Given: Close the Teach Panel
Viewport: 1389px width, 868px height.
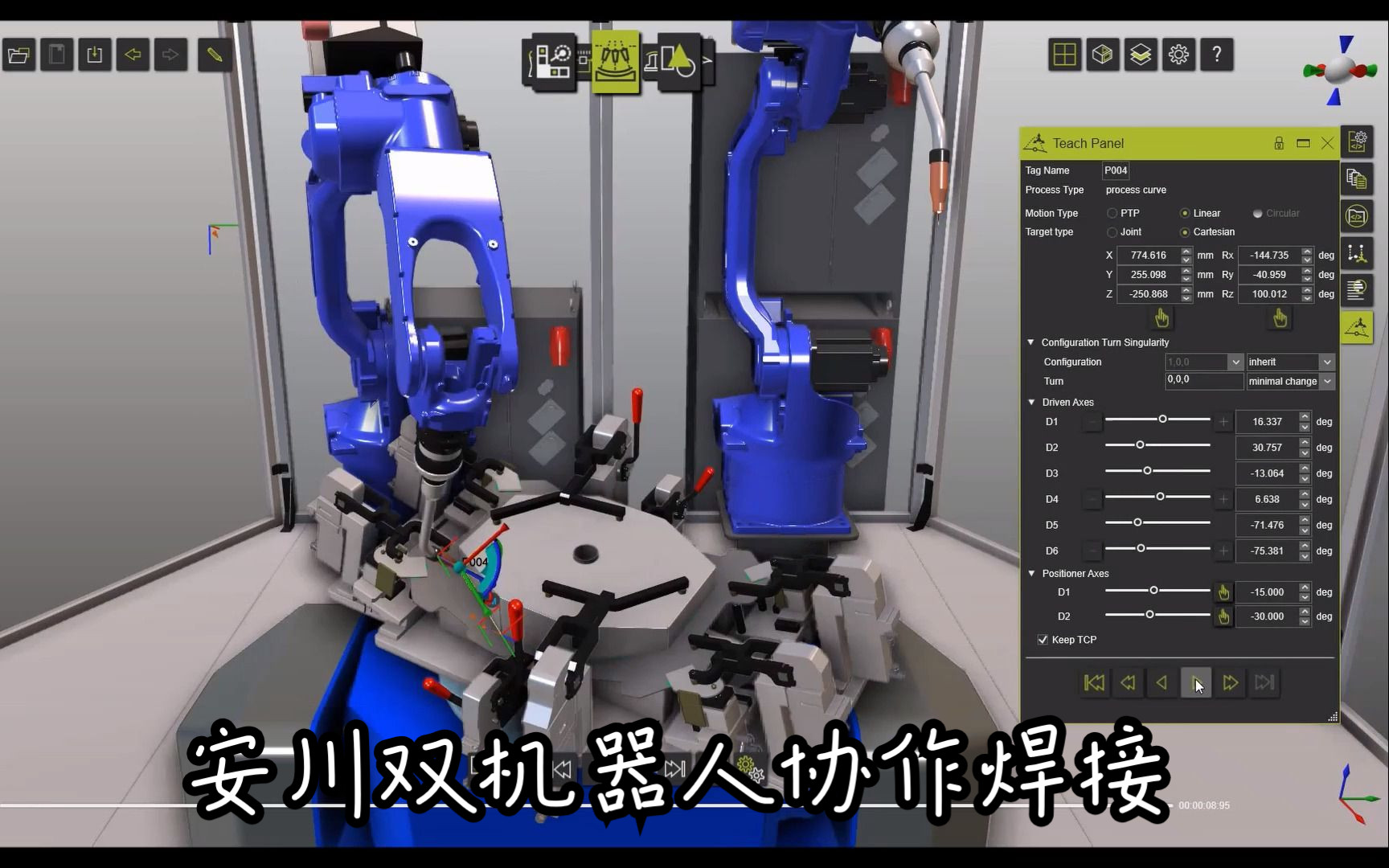Looking at the screenshot, I should [x=1327, y=143].
